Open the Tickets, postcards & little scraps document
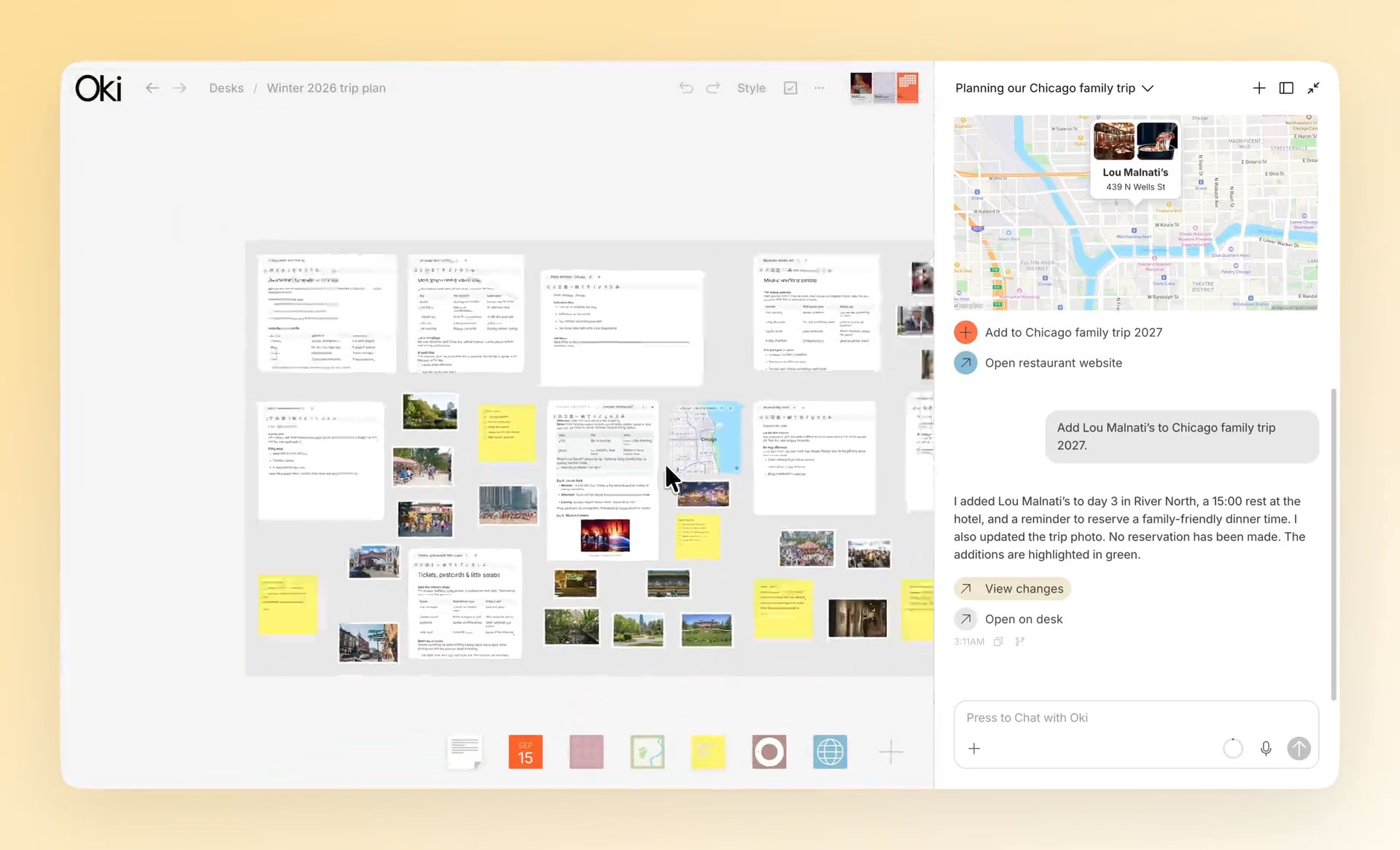 (x=464, y=604)
